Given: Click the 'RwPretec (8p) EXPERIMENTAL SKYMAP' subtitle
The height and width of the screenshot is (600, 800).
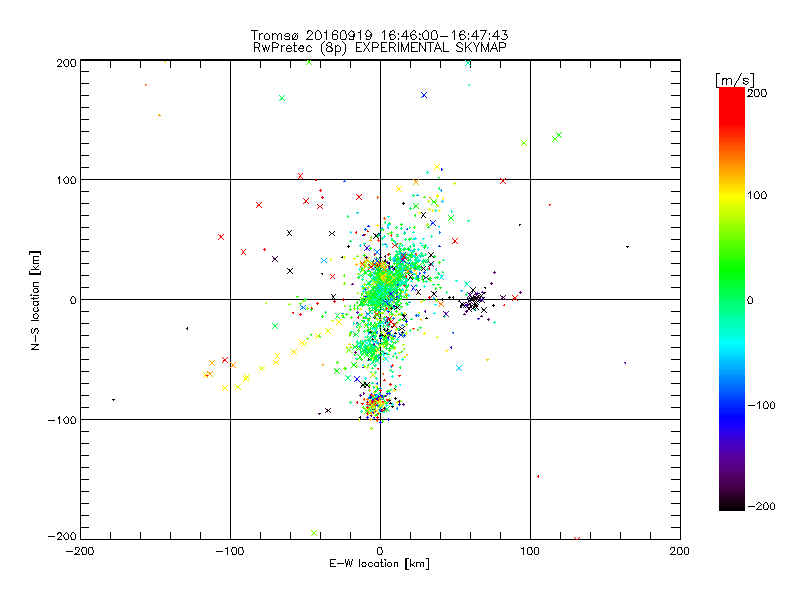Looking at the screenshot, I should pyautogui.click(x=379, y=46).
